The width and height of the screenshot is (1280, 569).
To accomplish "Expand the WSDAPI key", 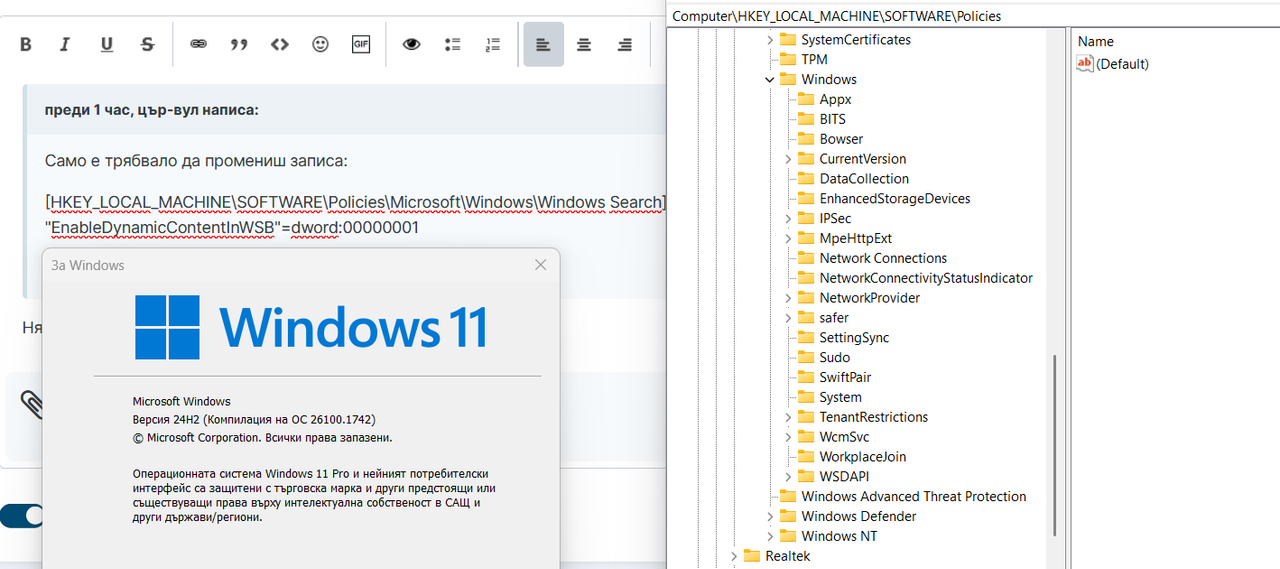I will coord(788,477).
